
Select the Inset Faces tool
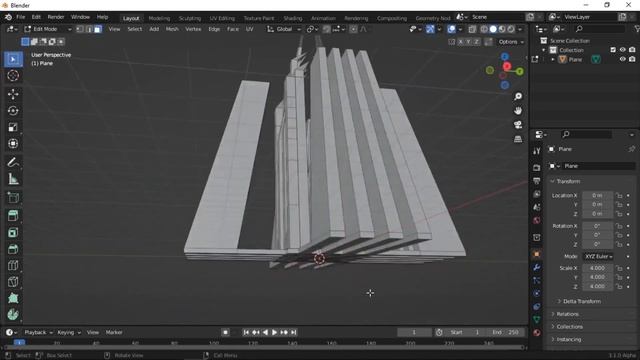[13, 233]
